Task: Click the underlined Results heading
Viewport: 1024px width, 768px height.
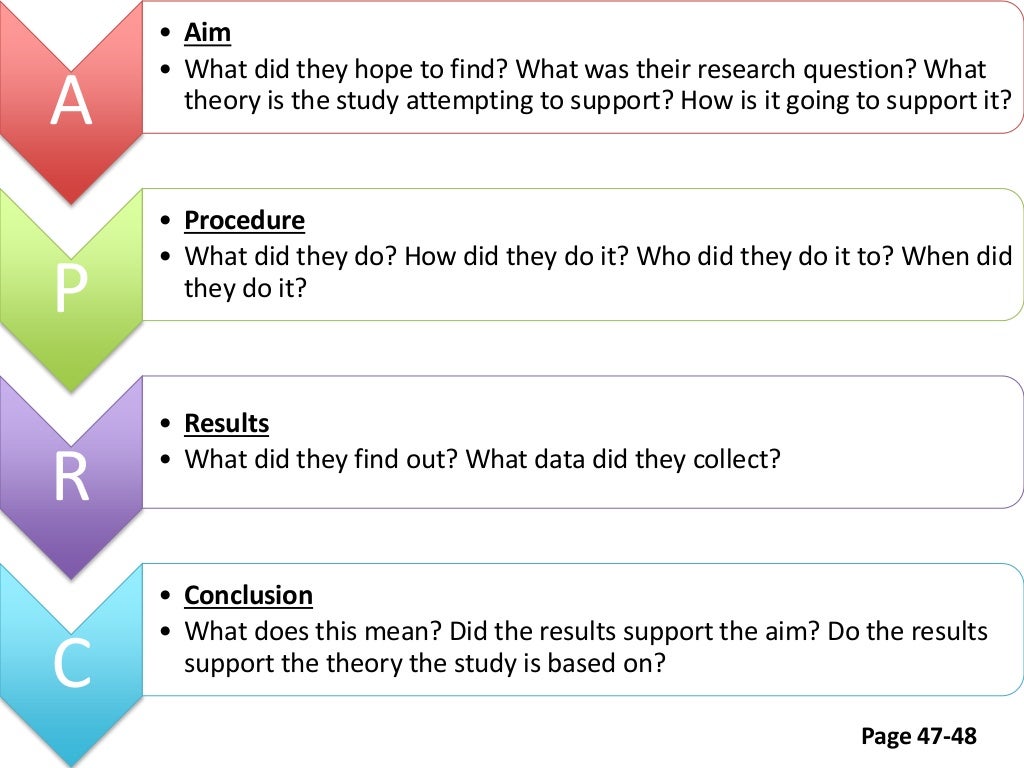Action: point(227,423)
